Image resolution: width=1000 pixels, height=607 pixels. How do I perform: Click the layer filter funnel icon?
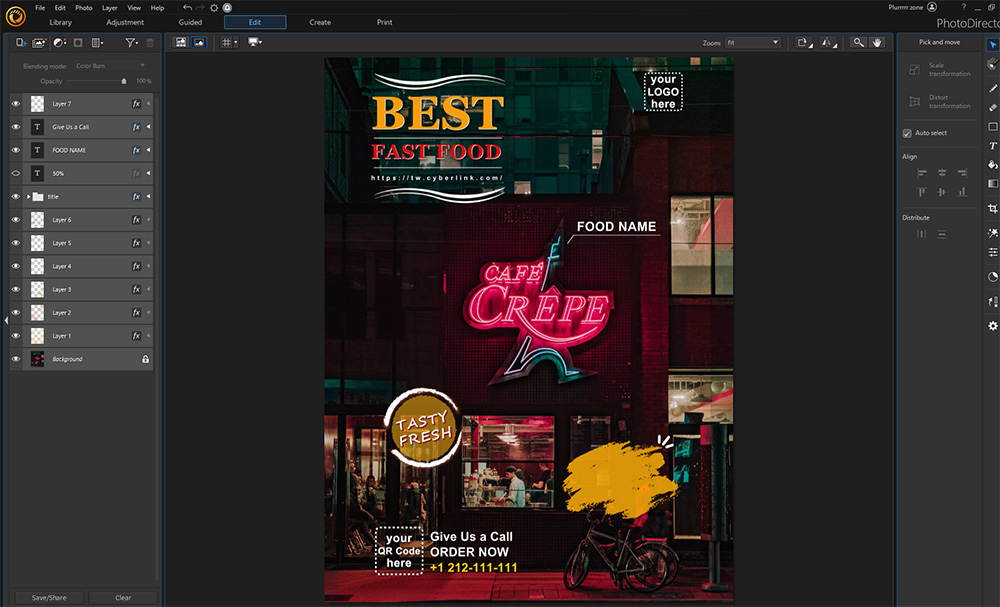[130, 43]
